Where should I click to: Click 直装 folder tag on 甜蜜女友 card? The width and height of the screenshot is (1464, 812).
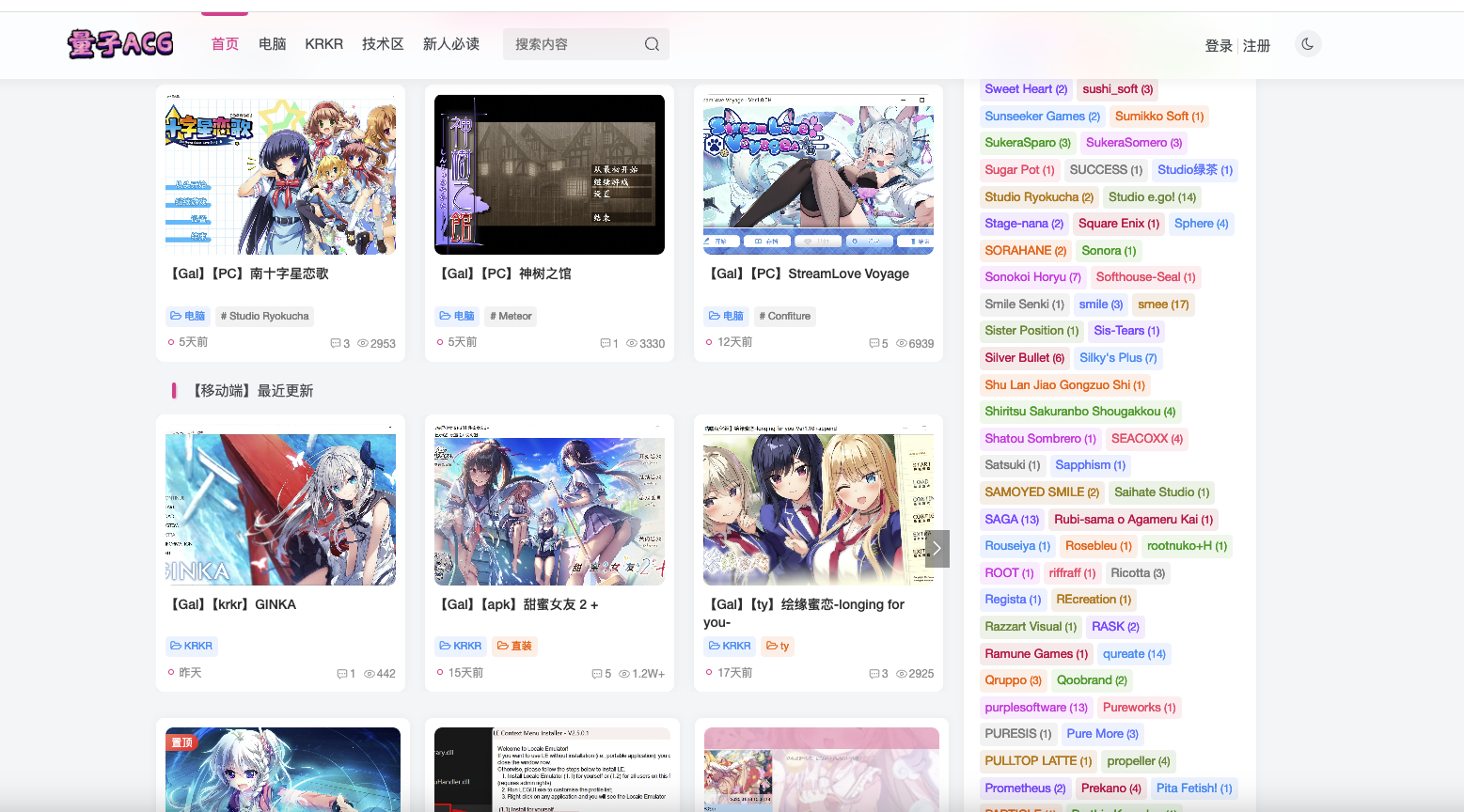[514, 647]
